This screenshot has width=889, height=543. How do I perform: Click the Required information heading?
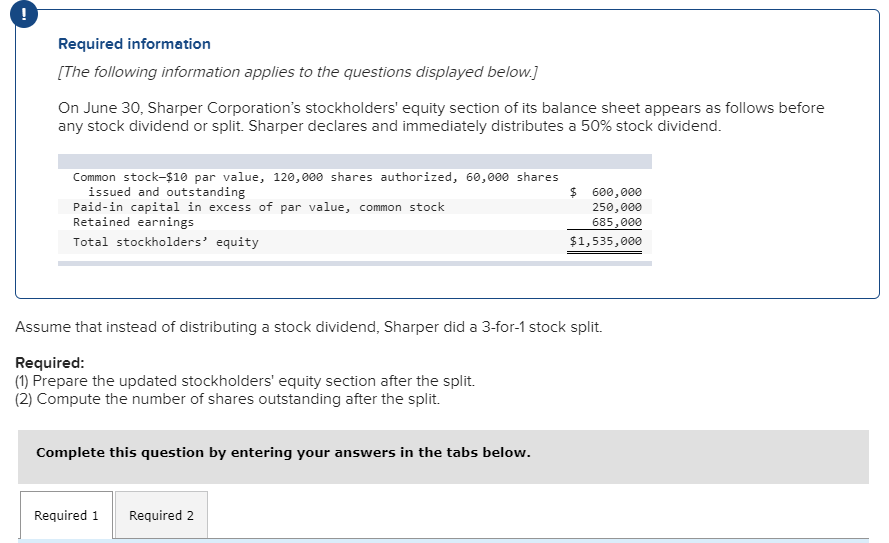[x=134, y=44]
